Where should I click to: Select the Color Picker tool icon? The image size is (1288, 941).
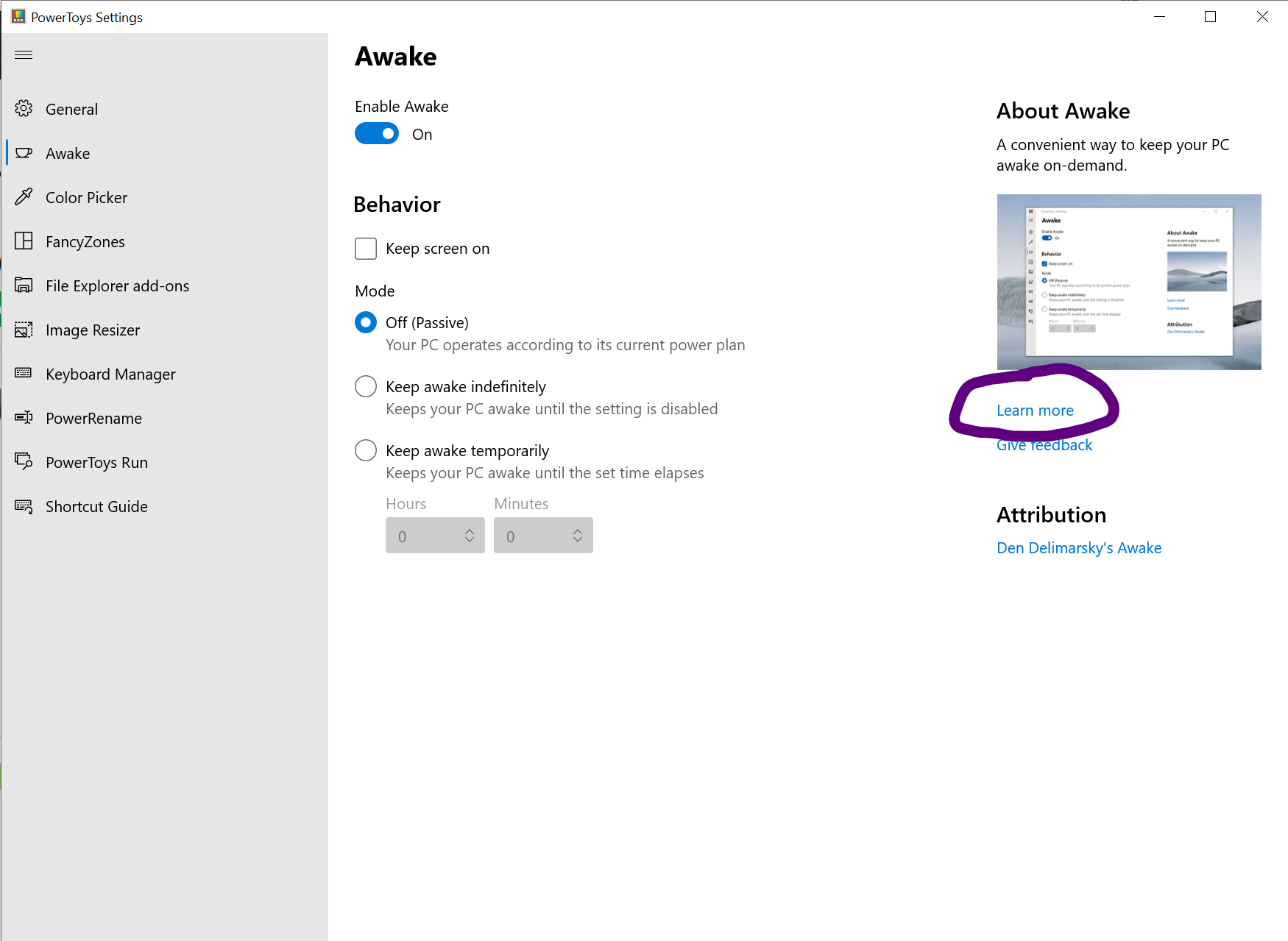24,197
